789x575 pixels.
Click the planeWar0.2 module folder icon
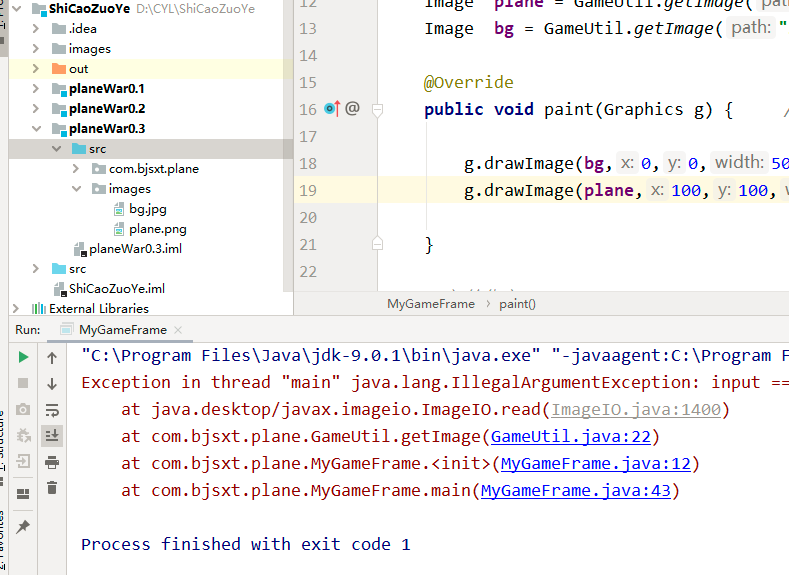coord(59,109)
